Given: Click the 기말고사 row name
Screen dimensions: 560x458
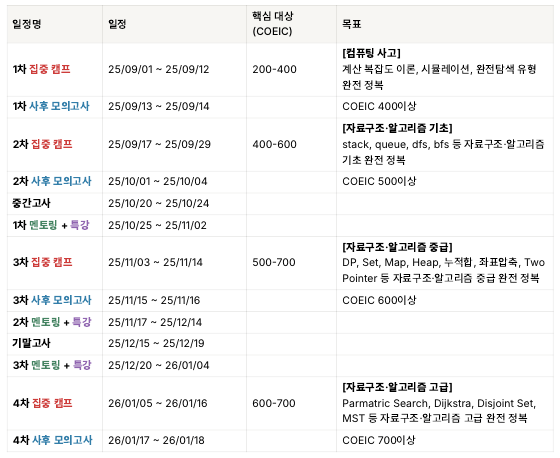Looking at the screenshot, I should point(31,343).
